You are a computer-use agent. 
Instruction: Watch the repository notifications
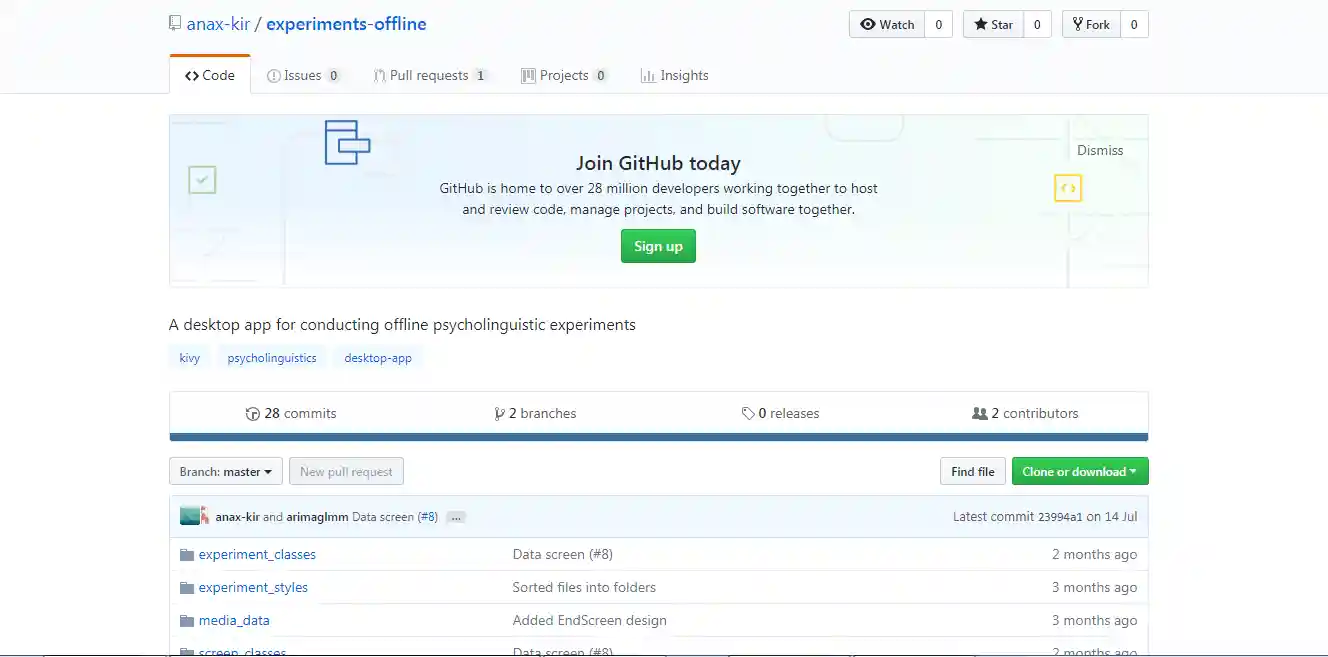(886, 24)
